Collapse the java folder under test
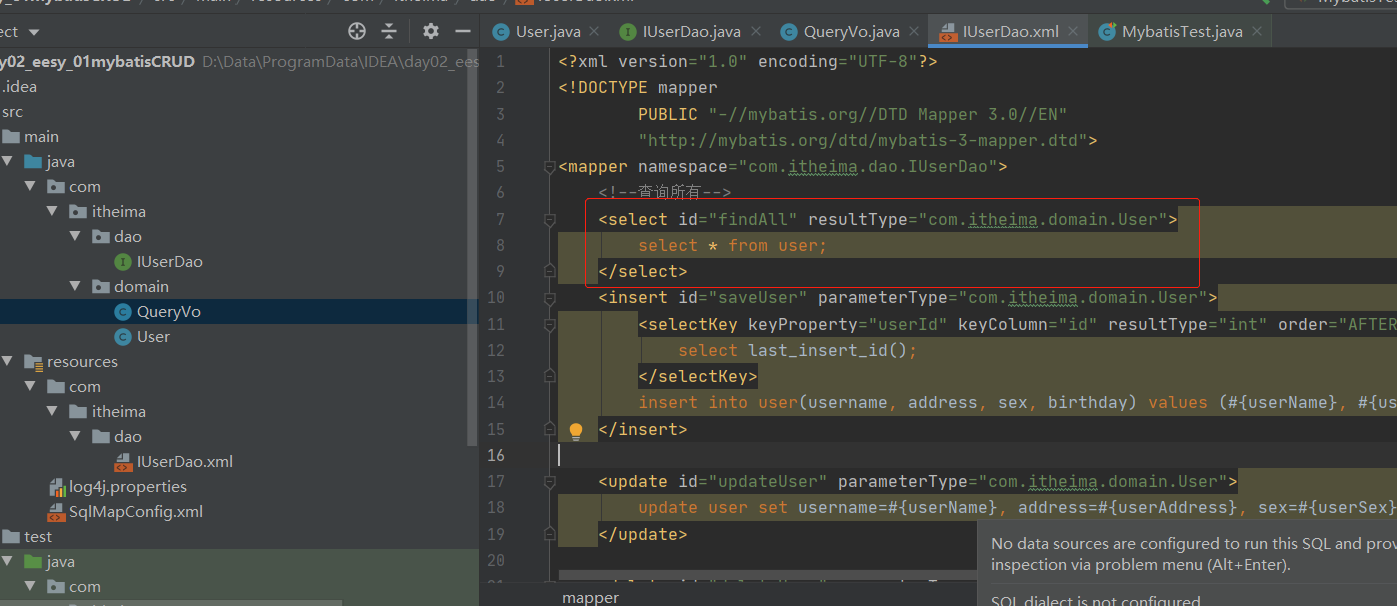This screenshot has height=606, width=1397. [x=8, y=562]
